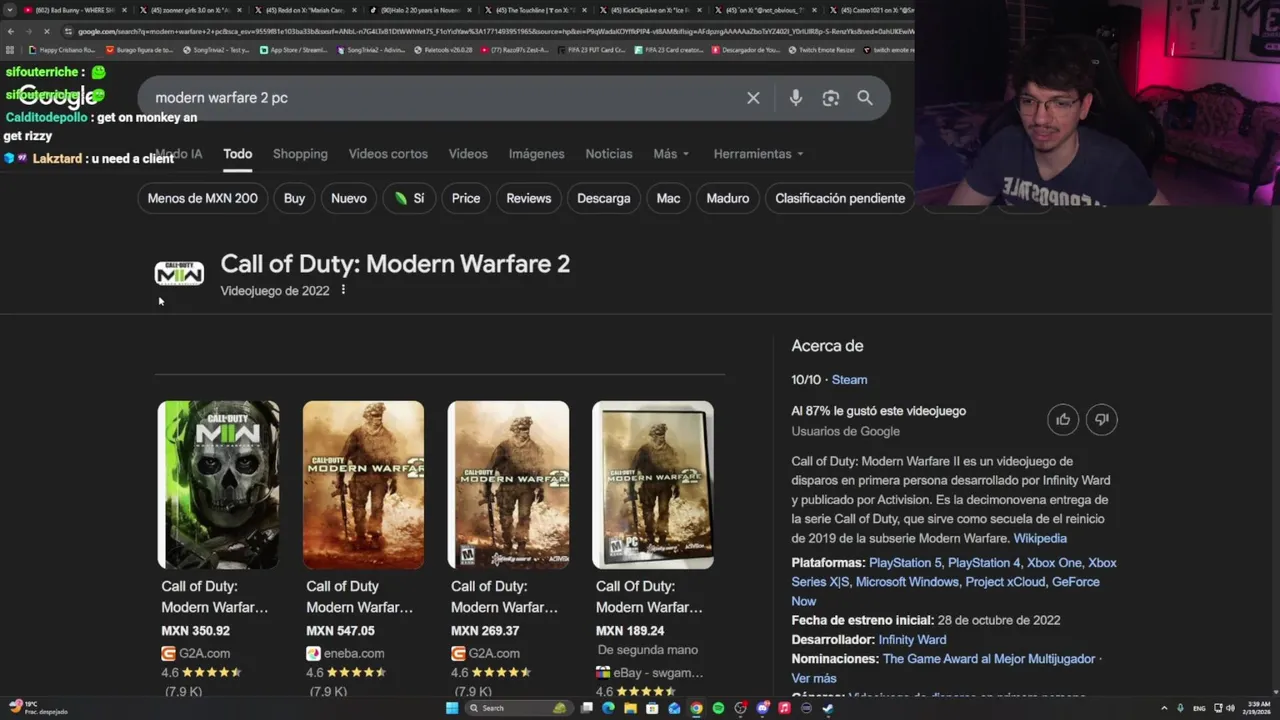Open Microsoft Store from the taskbar
1280x720 pixels.
[x=652, y=708]
